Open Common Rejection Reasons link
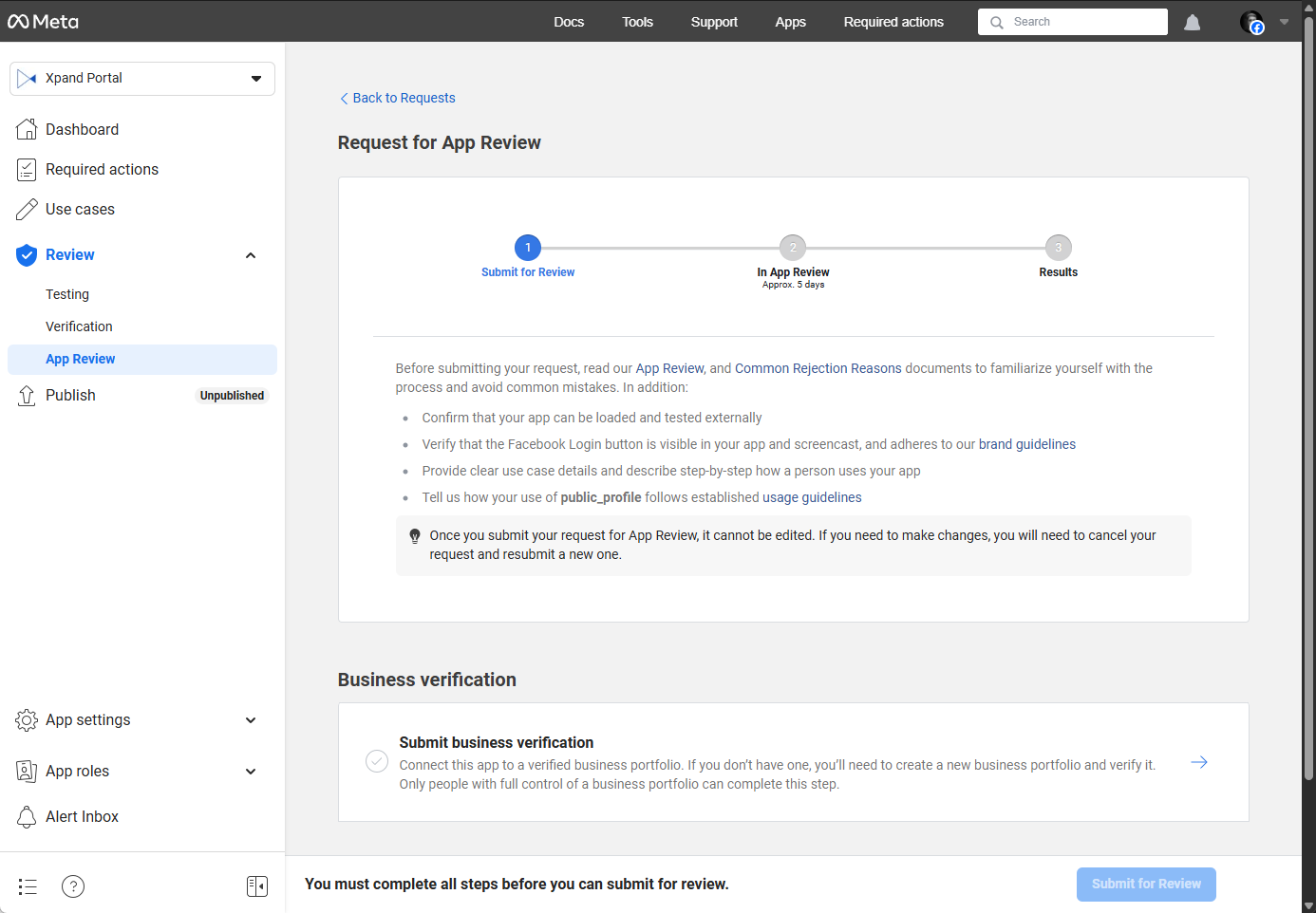 tap(818, 368)
